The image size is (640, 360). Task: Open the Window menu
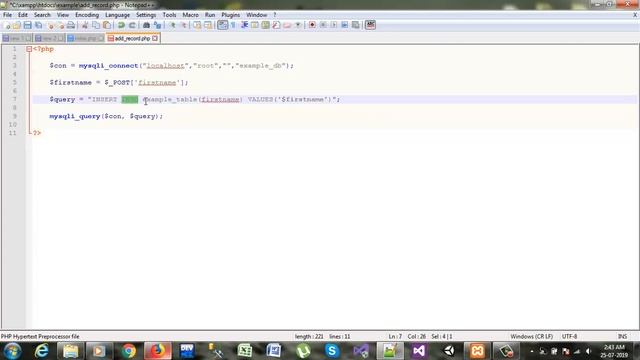click(x=256, y=15)
